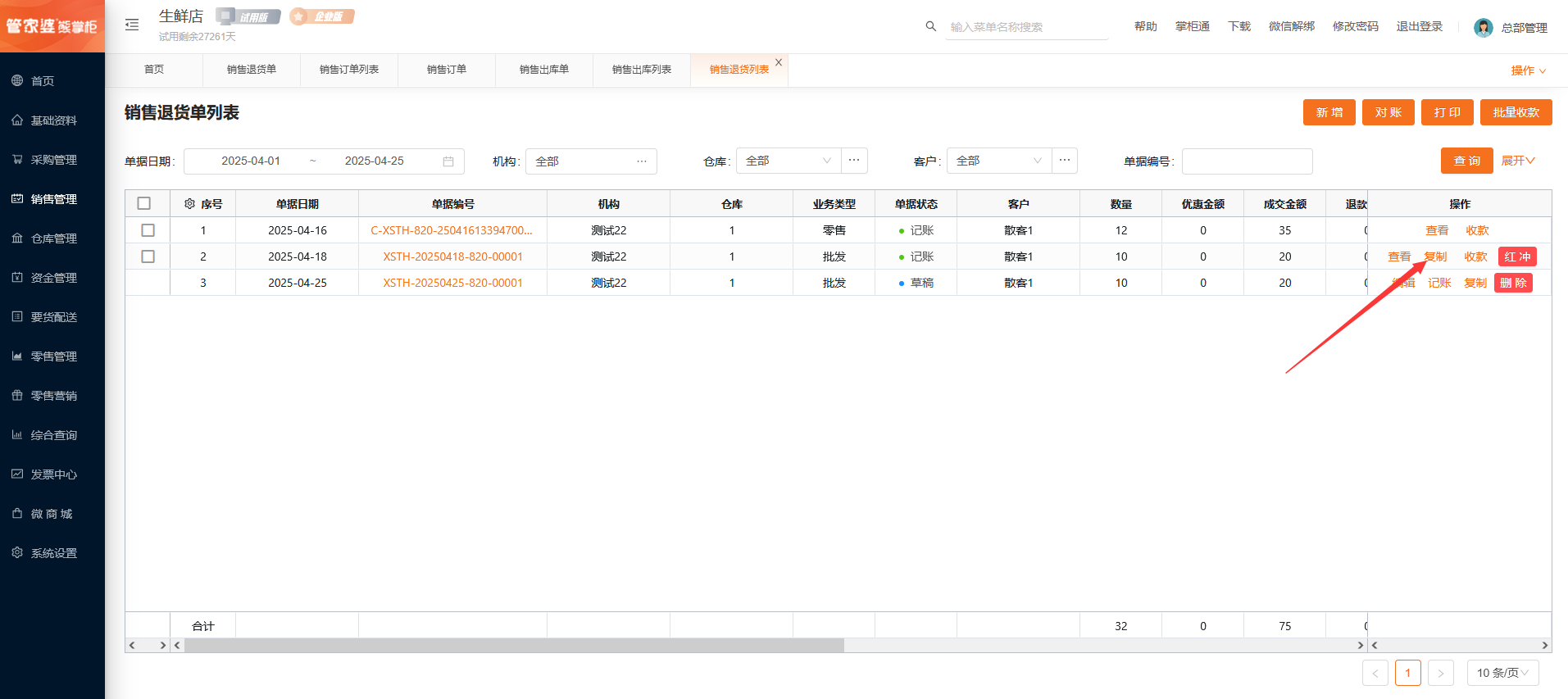Go to previous page arrow in pagination

point(1375,673)
